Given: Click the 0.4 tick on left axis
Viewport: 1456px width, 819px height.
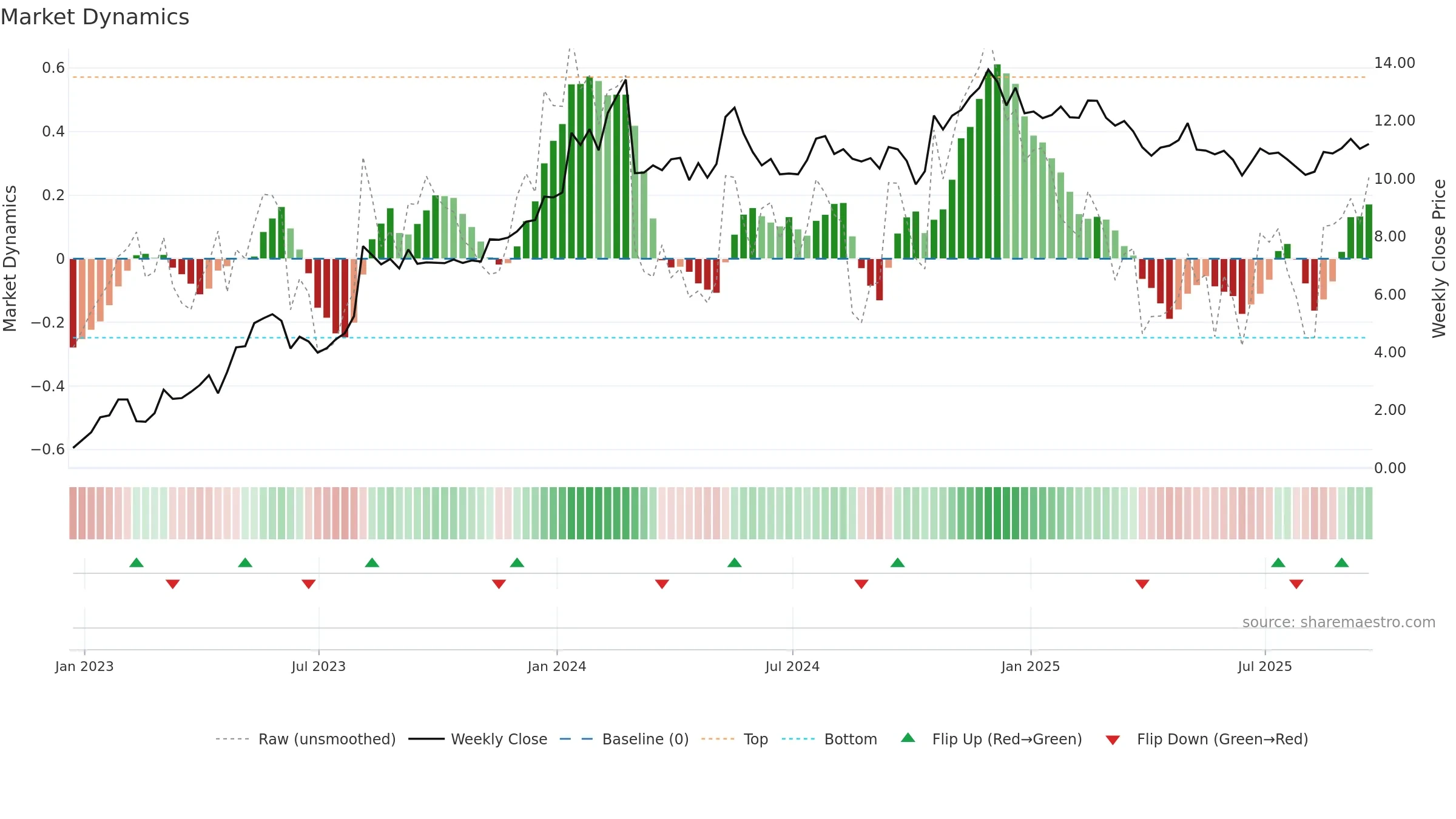Looking at the screenshot, I should tap(53, 132).
